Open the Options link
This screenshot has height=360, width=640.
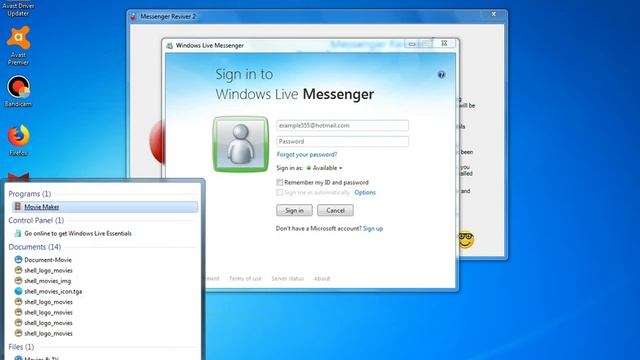[365, 192]
